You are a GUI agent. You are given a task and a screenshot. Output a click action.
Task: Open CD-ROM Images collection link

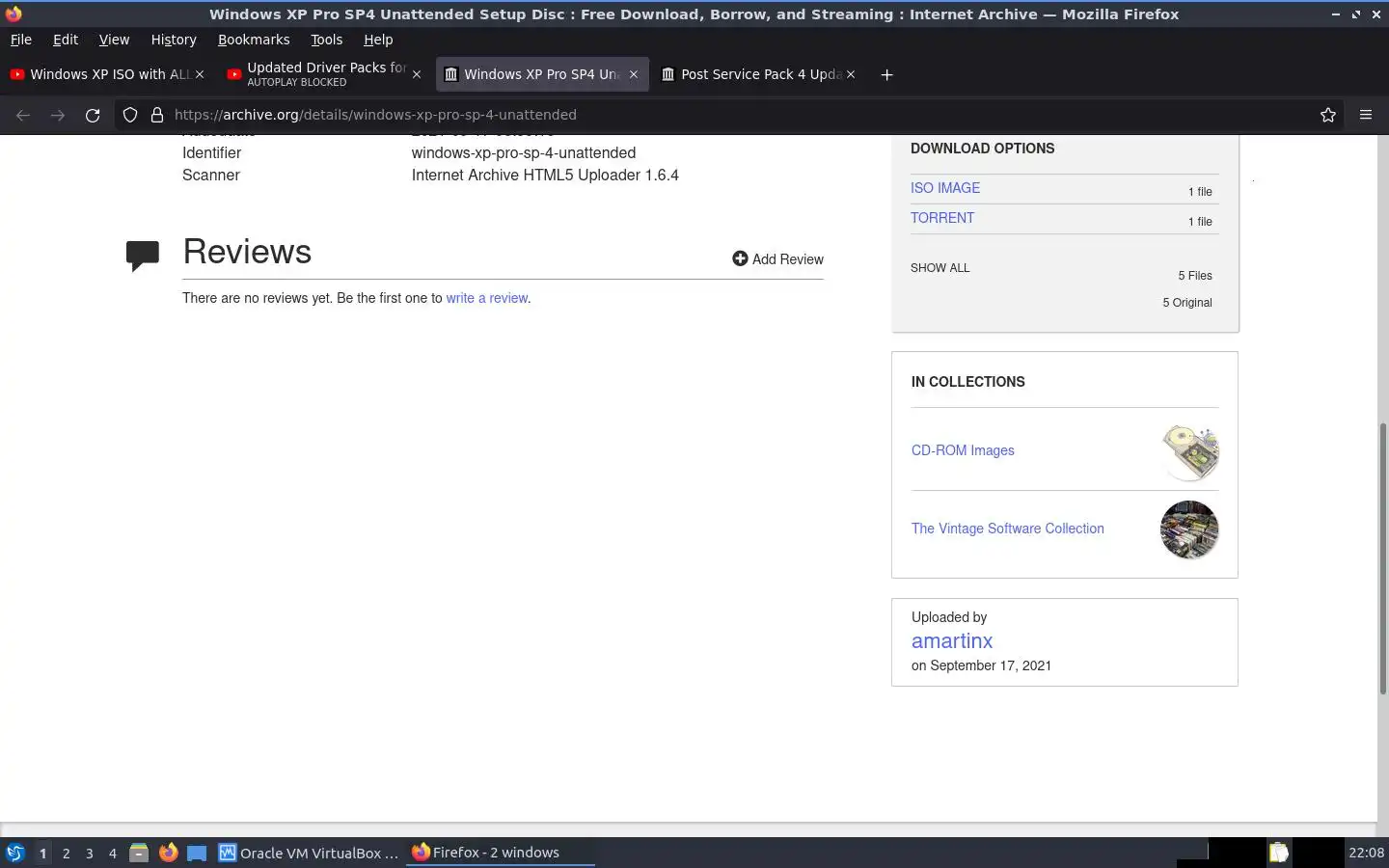[x=963, y=450]
